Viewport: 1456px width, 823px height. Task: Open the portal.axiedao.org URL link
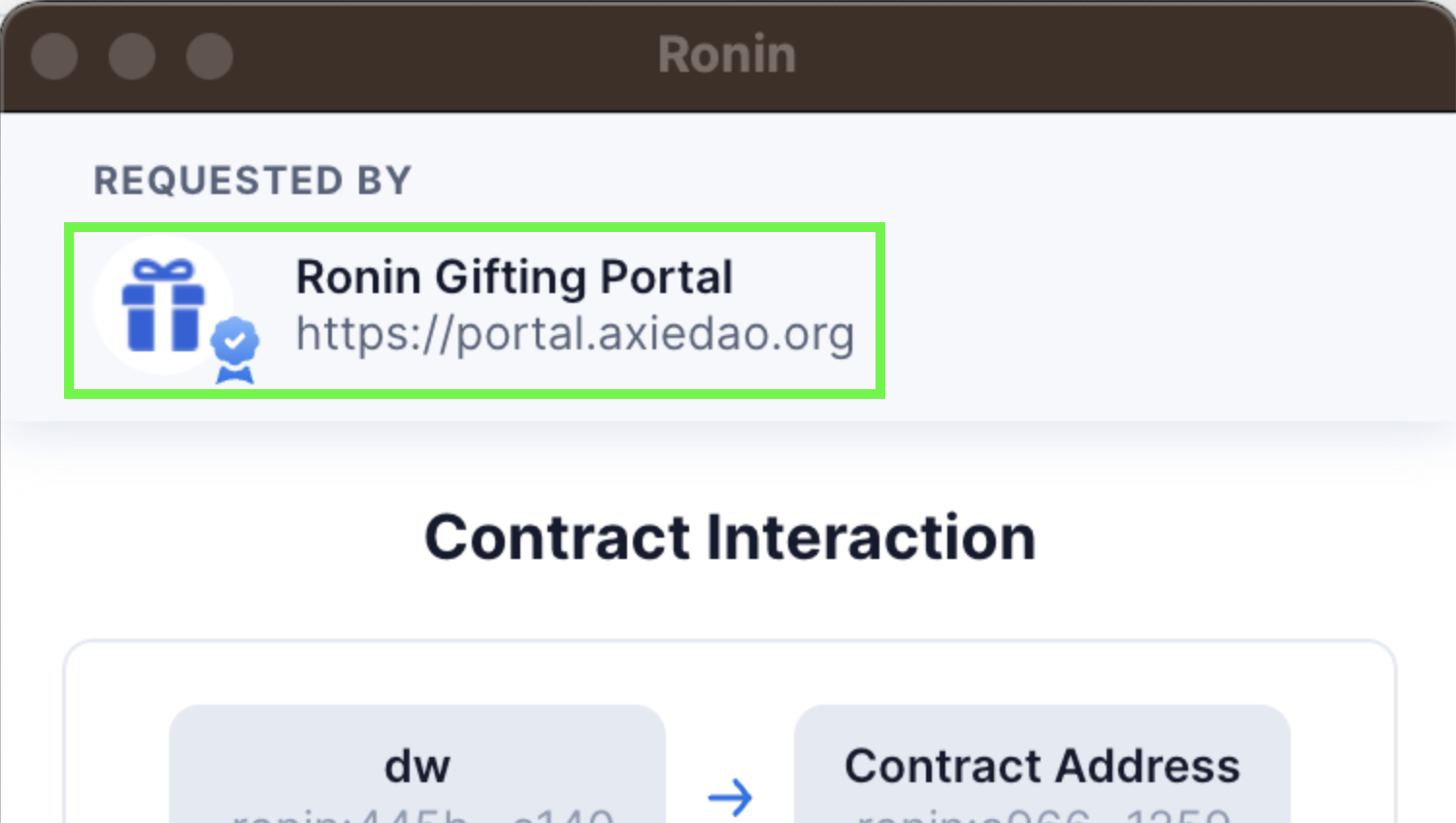click(x=575, y=335)
